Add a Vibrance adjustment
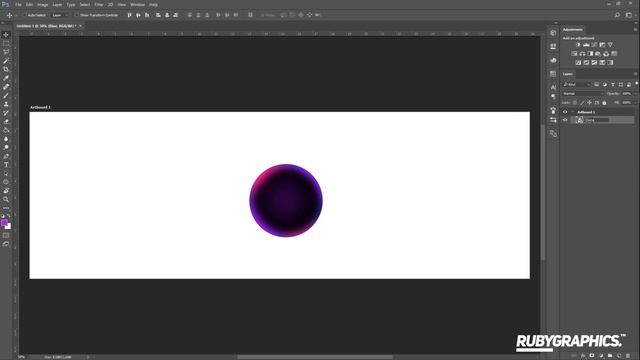Viewport: 640px width, 360px height. [610, 45]
